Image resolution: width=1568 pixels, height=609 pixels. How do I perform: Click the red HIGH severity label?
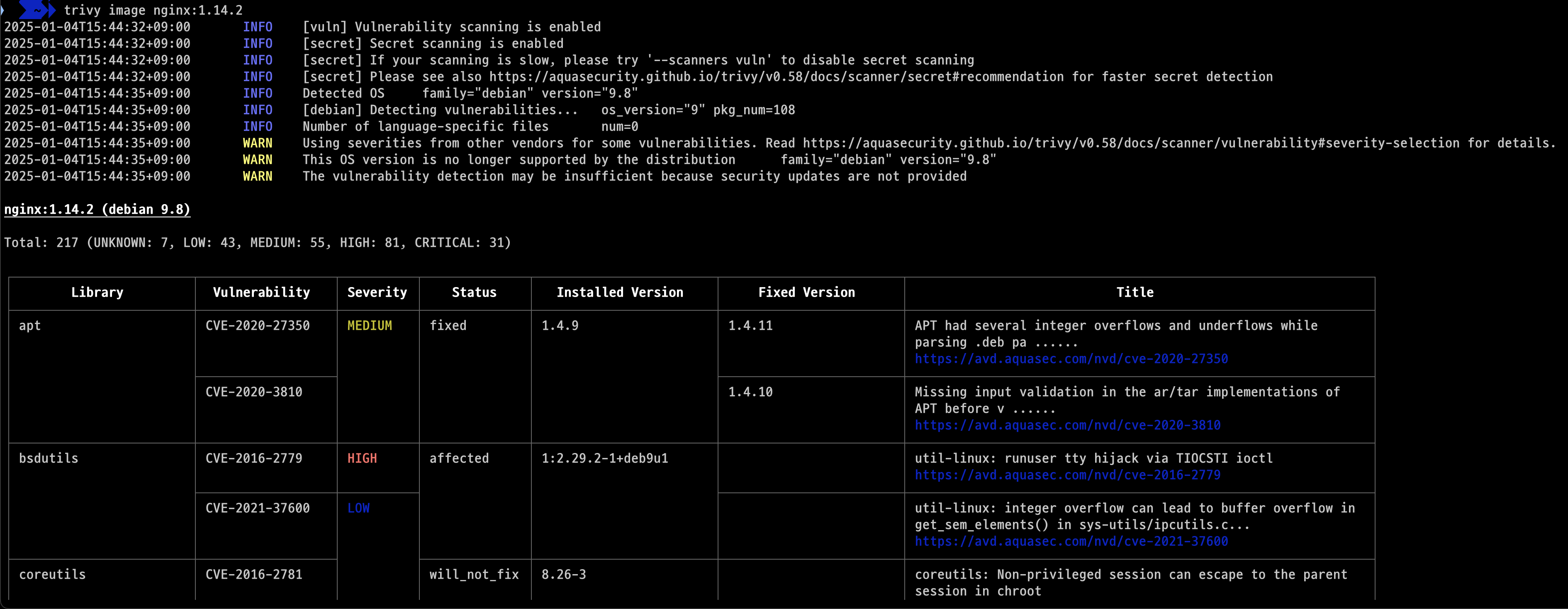coord(362,458)
